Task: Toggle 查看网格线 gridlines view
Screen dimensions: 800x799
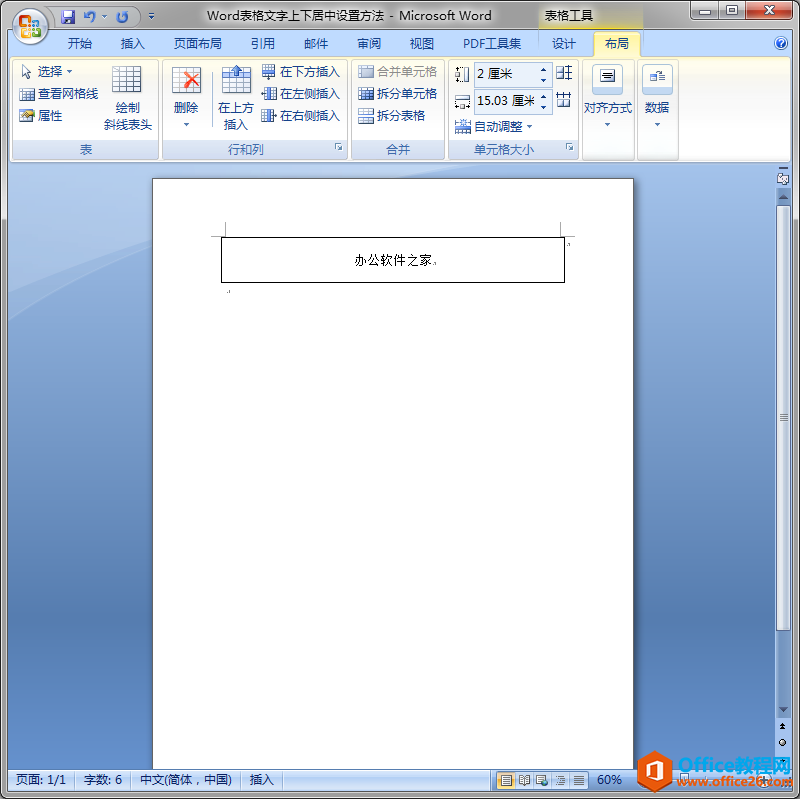Action: click(x=59, y=94)
